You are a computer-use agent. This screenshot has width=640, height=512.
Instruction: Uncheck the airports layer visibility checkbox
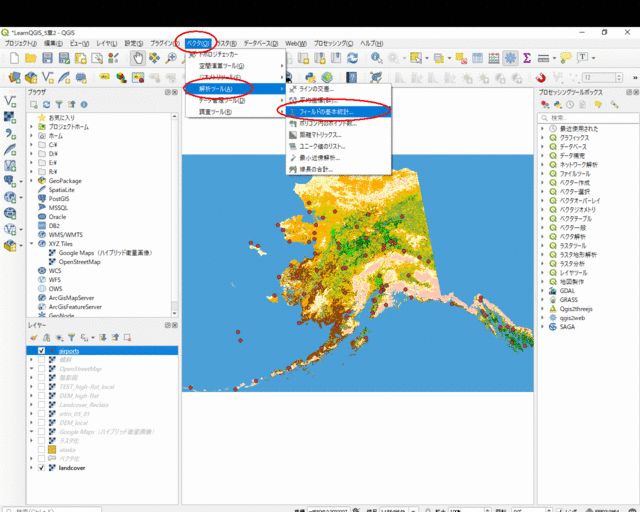[x=41, y=351]
